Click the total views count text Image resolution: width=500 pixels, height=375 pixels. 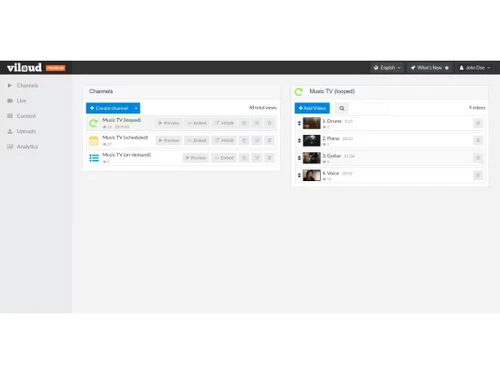[x=263, y=108]
